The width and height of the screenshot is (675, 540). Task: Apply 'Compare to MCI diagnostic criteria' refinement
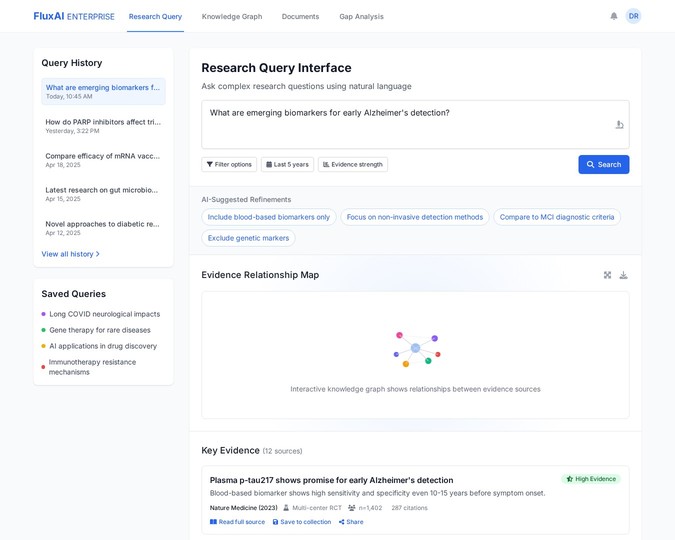click(x=557, y=217)
